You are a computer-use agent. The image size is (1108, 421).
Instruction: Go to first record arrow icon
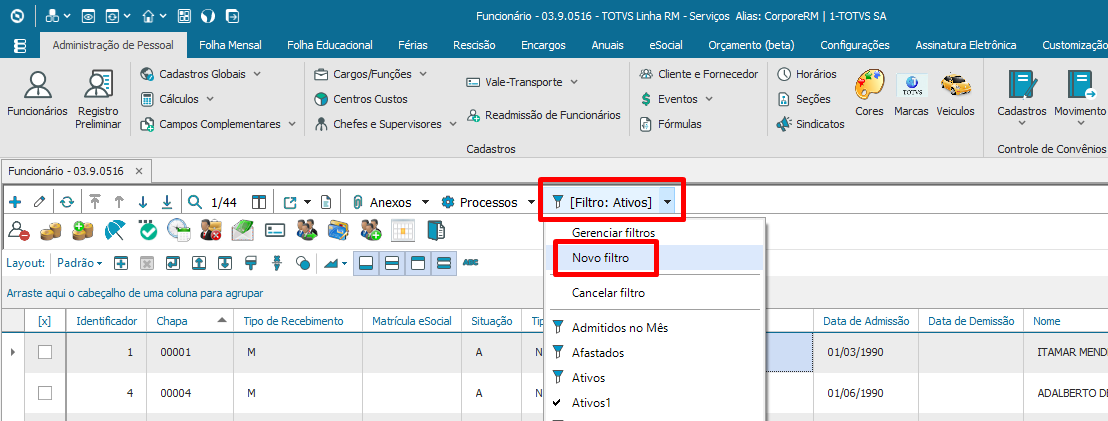pos(95,203)
